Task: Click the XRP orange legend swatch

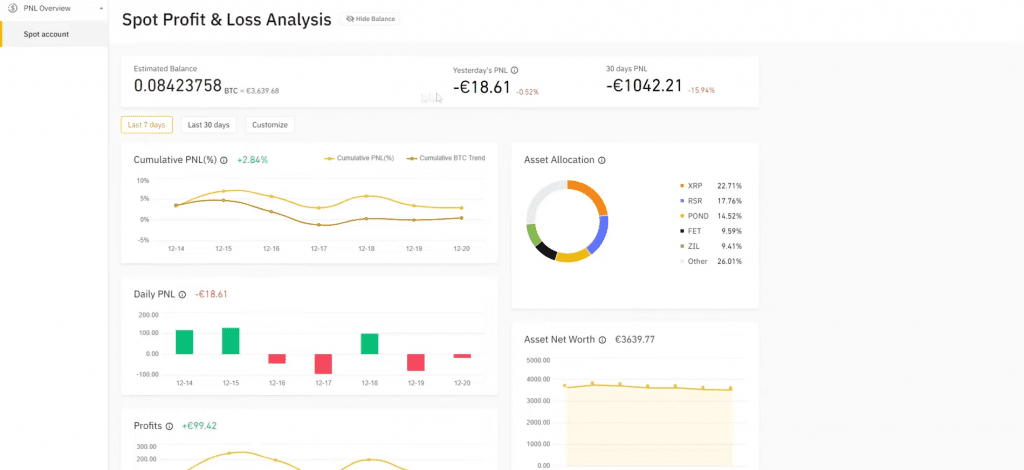Action: click(682, 186)
